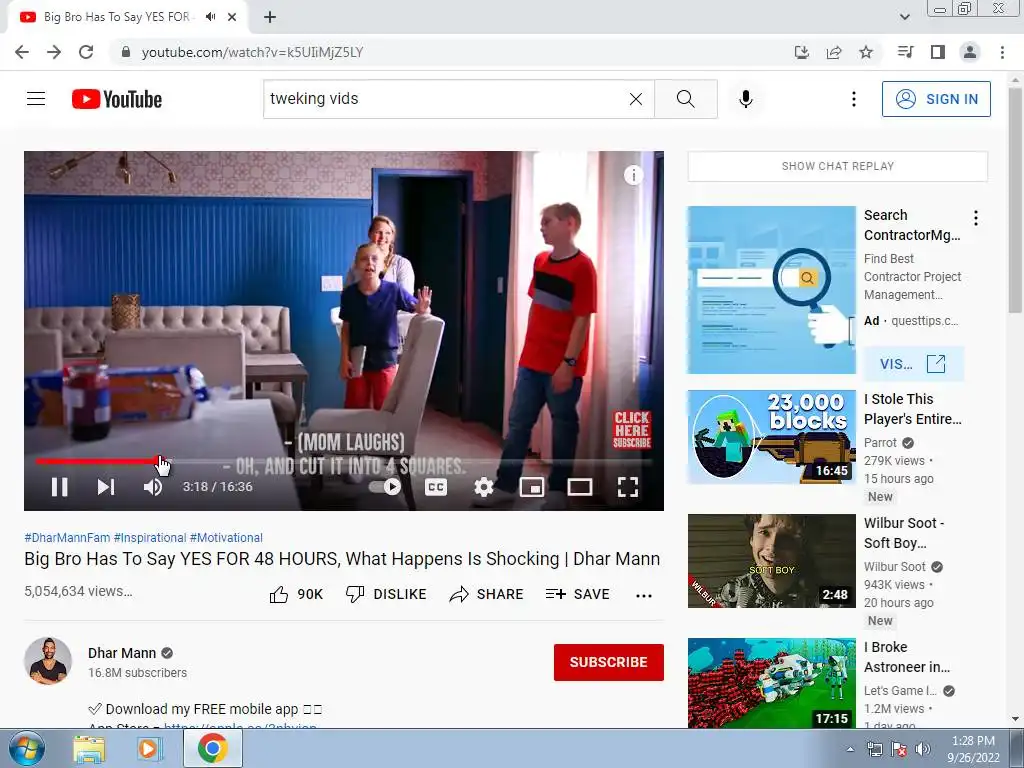Run the search with magnifier button
Screen dimensions: 1024x768
pos(686,99)
